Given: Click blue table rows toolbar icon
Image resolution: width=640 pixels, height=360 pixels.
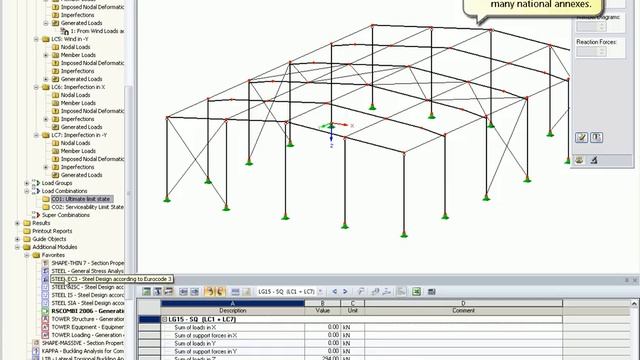Looking at the screenshot, I should coord(236,291).
